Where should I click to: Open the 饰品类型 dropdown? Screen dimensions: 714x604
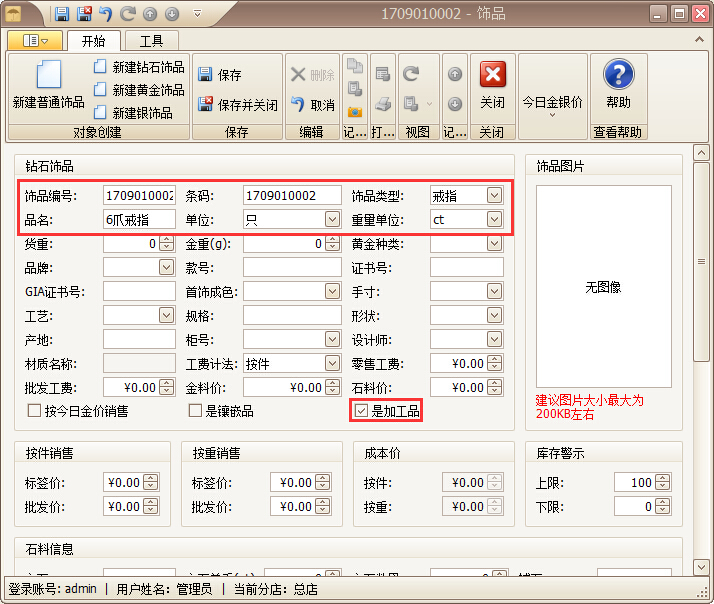(494, 195)
